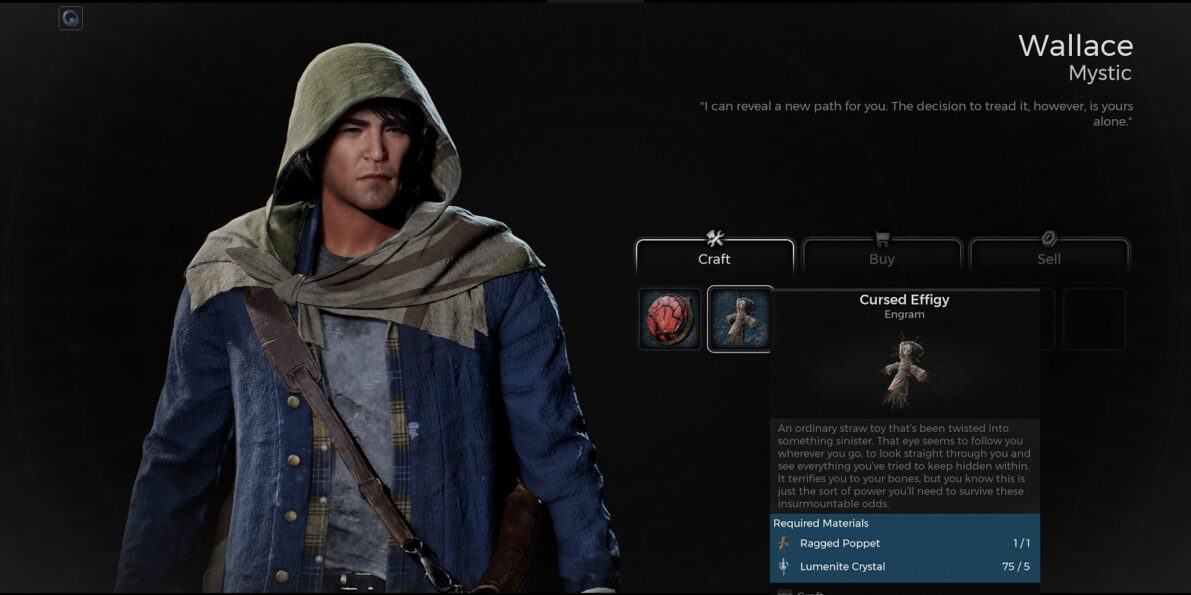
Task: Click the Lumenite Crystal 75/5 material row
Action: point(905,566)
